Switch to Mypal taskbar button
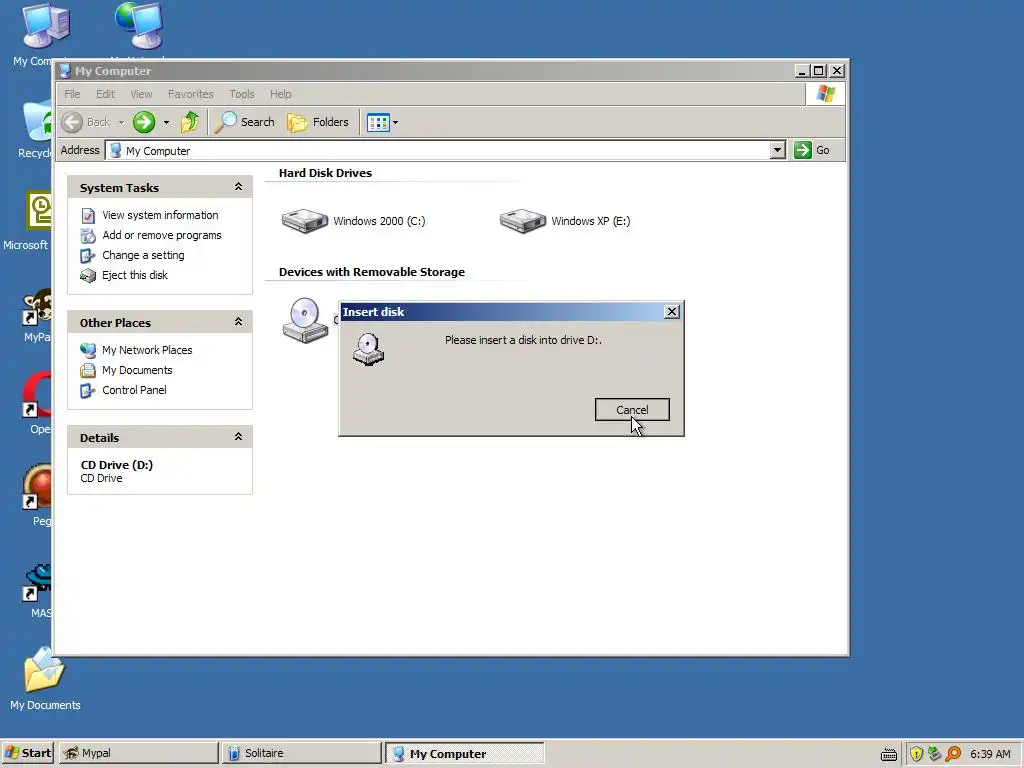1024x768 pixels. (x=138, y=753)
